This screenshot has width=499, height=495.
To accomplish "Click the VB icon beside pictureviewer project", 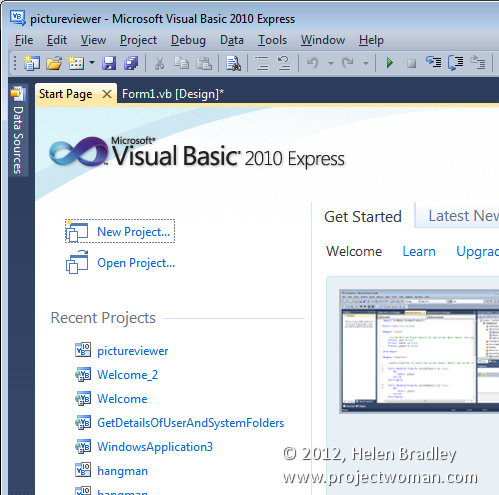I will click(83, 350).
